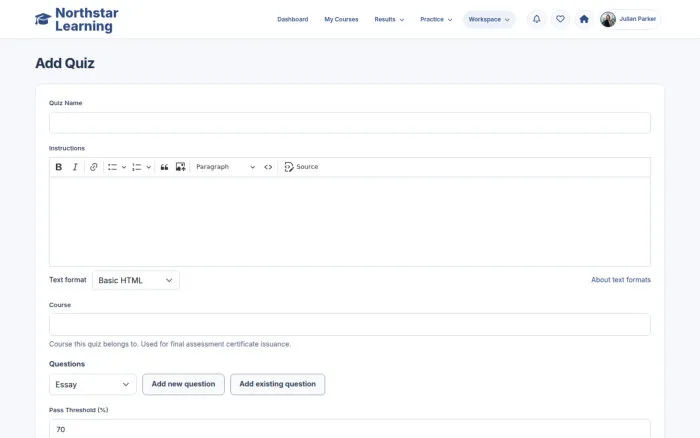
Task: Click the Julian Parker user name
Action: 638,19
